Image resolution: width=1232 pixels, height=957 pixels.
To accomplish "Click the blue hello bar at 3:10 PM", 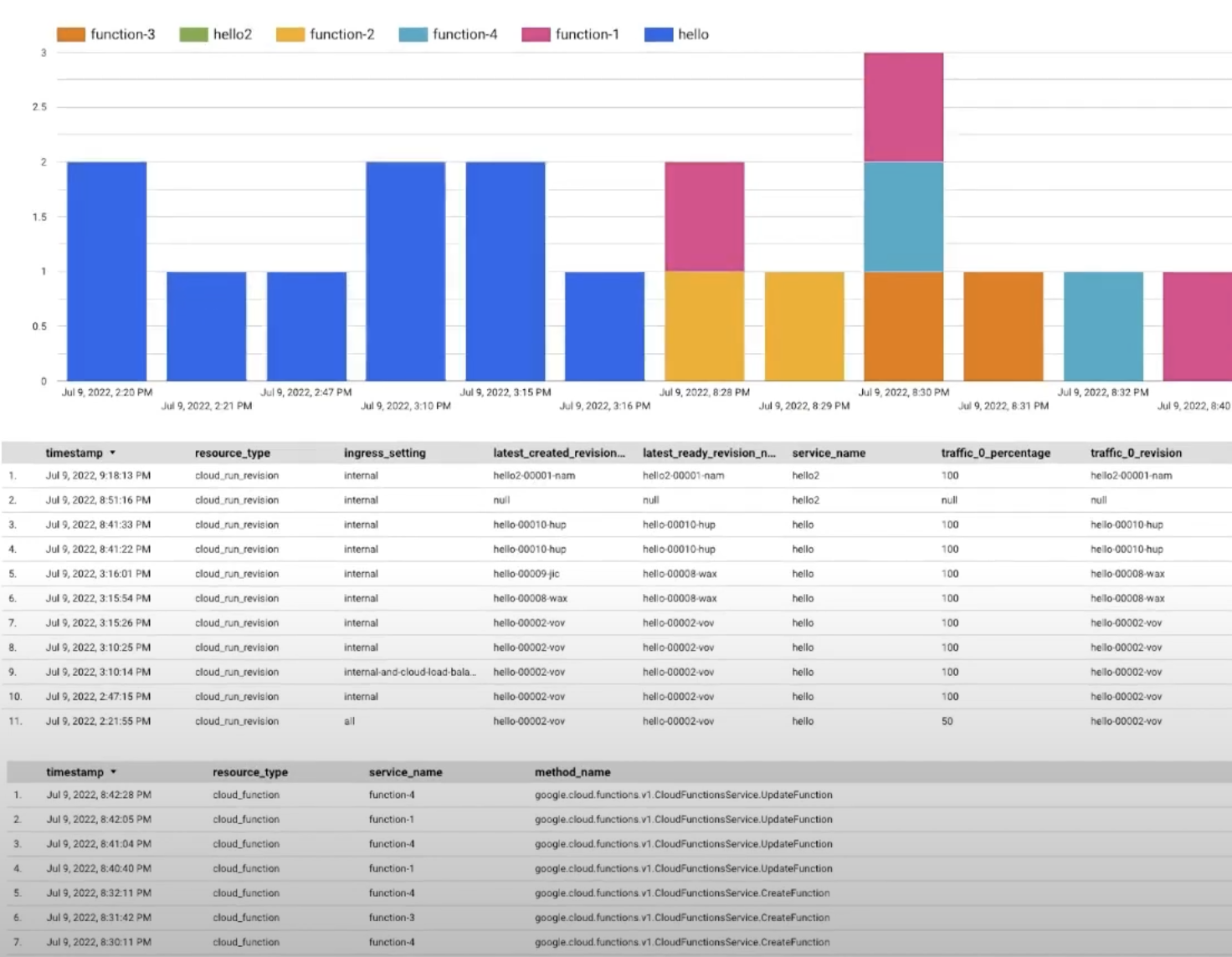I will coord(406,271).
